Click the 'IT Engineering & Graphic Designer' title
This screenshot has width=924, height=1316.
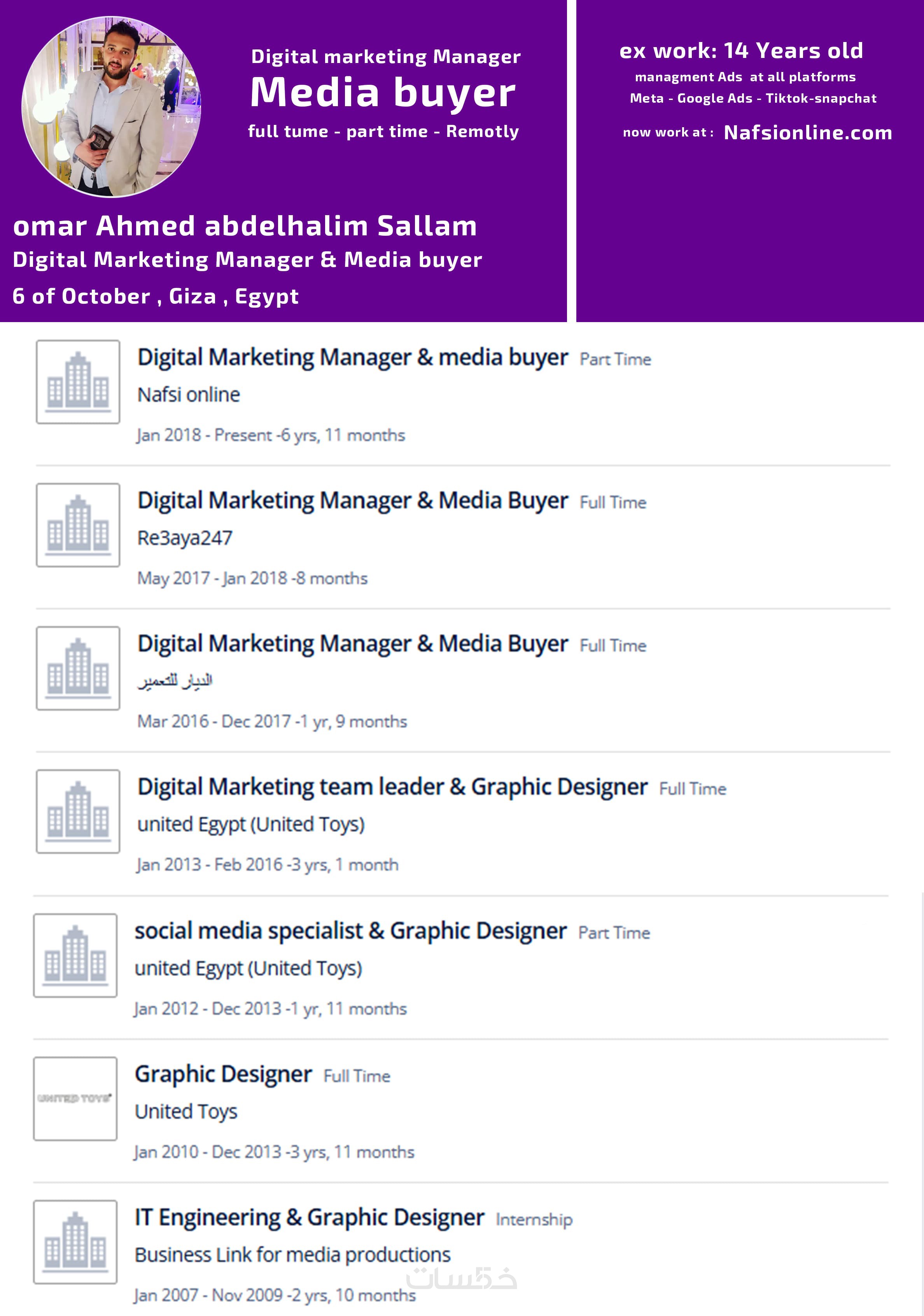pos(309,1218)
